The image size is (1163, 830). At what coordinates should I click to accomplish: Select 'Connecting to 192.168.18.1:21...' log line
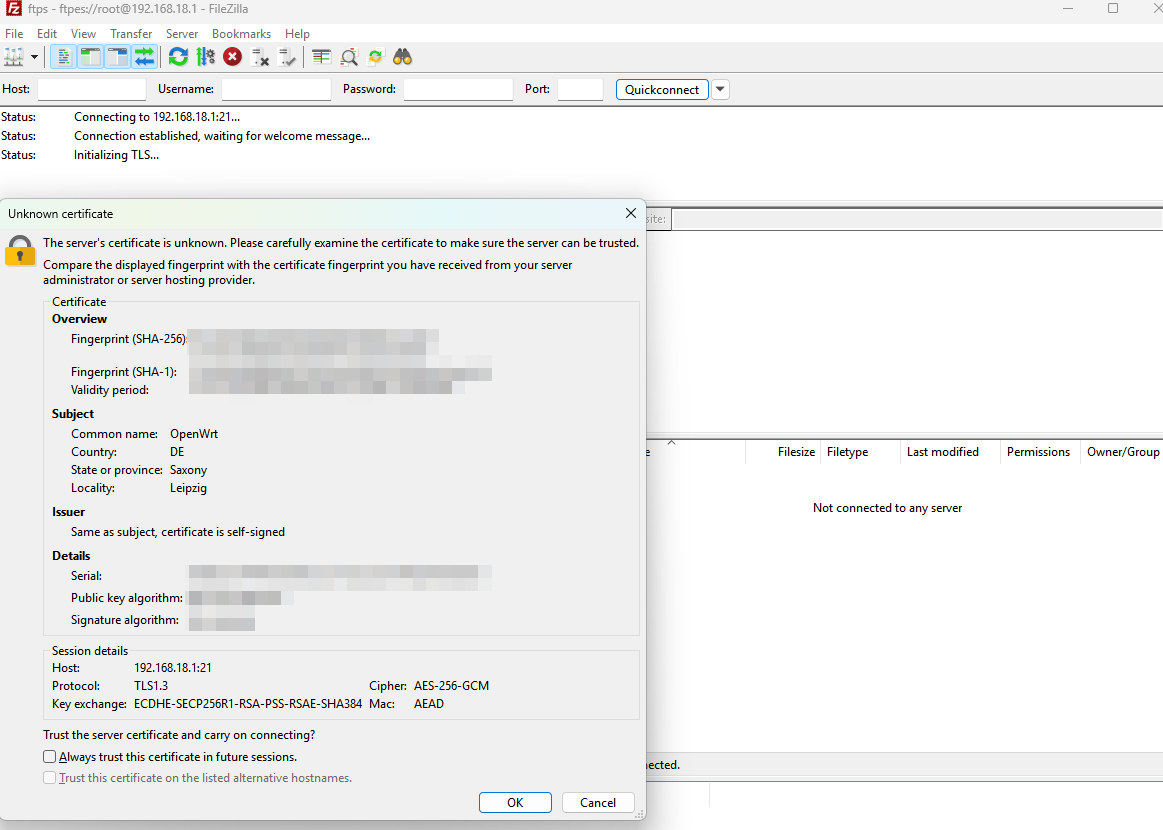[x=157, y=117]
